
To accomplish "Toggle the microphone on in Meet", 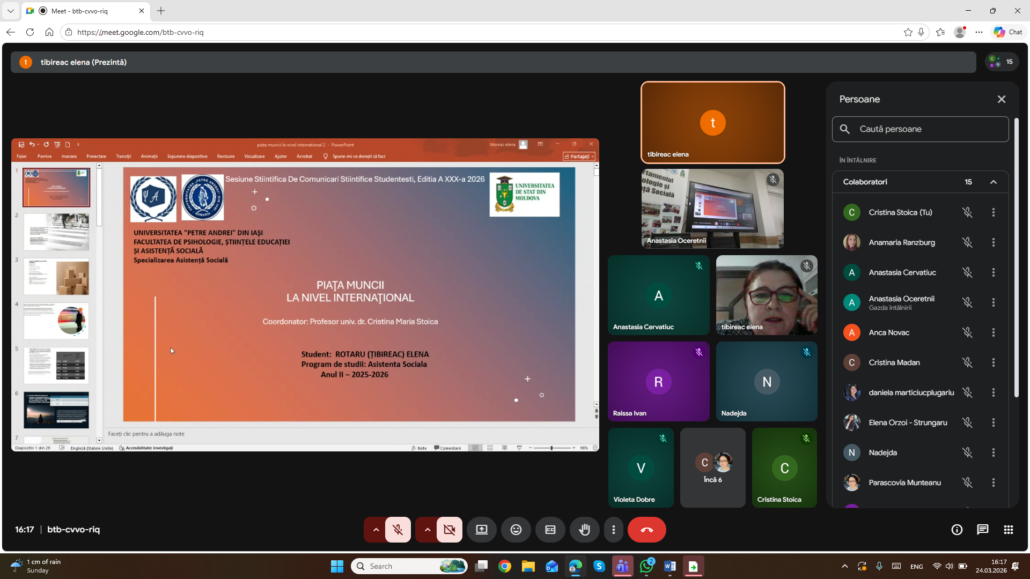I will (x=398, y=530).
